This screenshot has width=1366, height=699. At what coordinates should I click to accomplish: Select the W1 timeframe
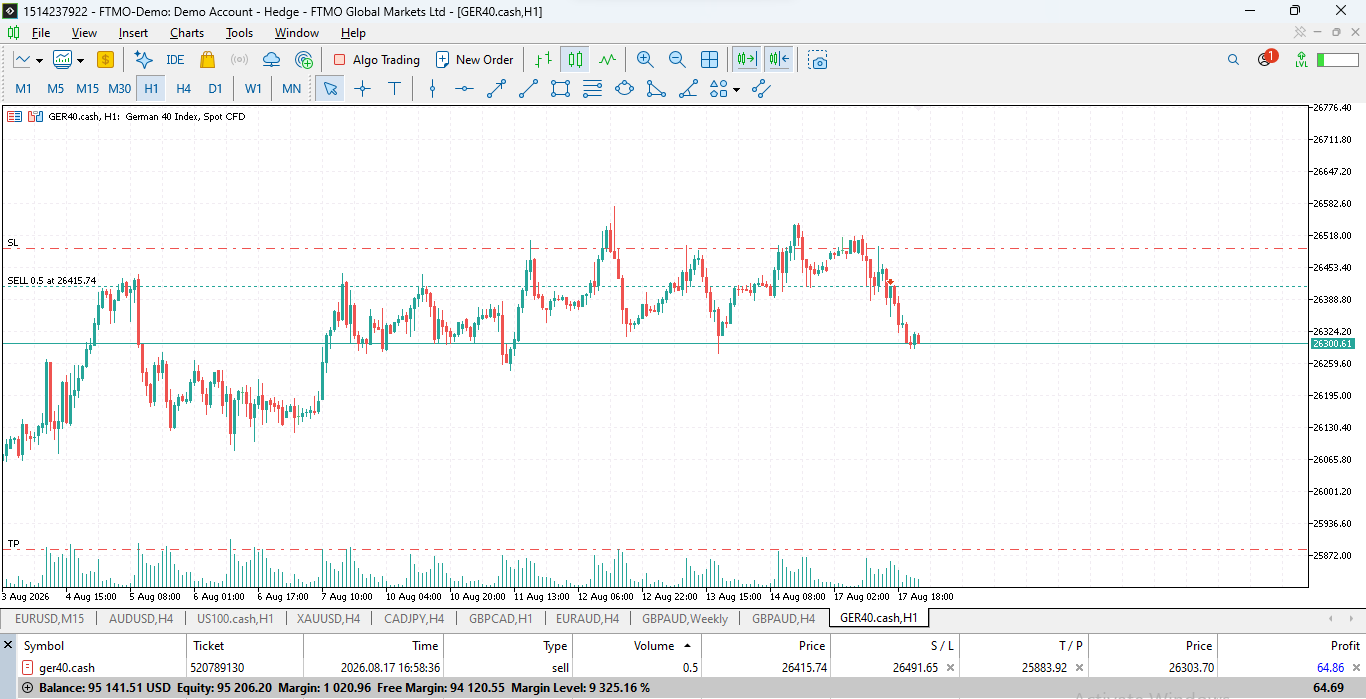253,89
